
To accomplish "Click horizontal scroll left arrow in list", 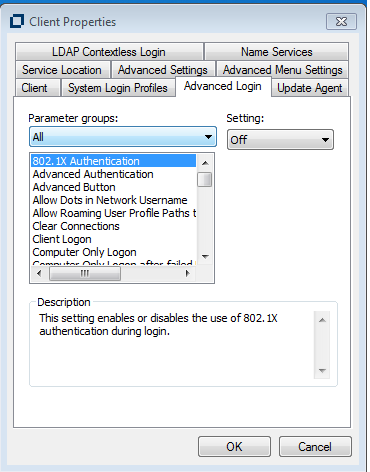I will (39, 274).
